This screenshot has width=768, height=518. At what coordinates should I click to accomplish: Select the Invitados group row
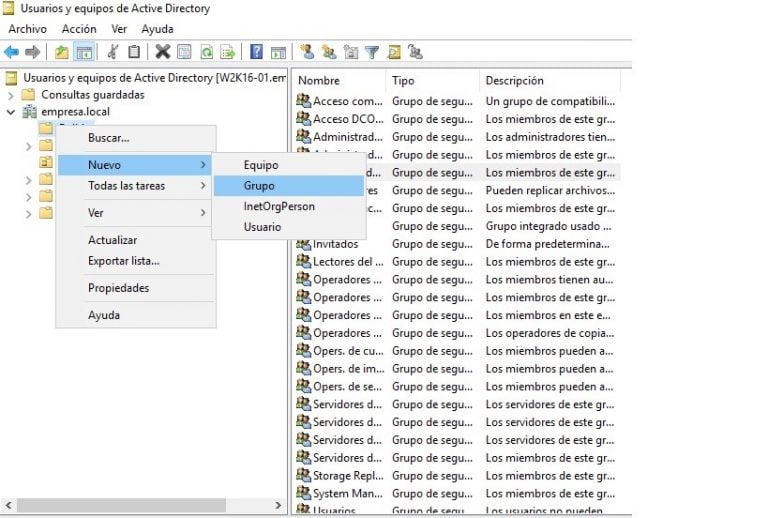457,244
